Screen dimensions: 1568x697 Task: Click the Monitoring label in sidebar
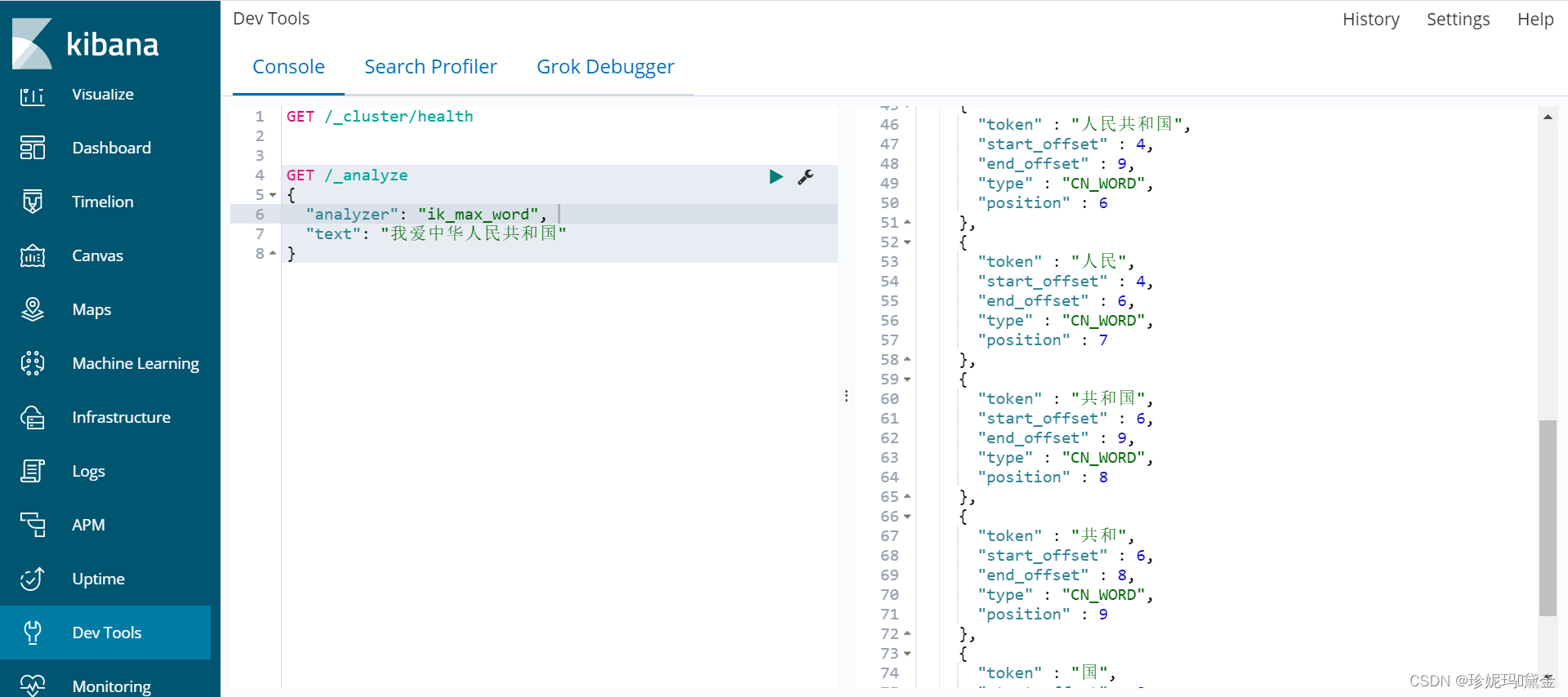[112, 686]
